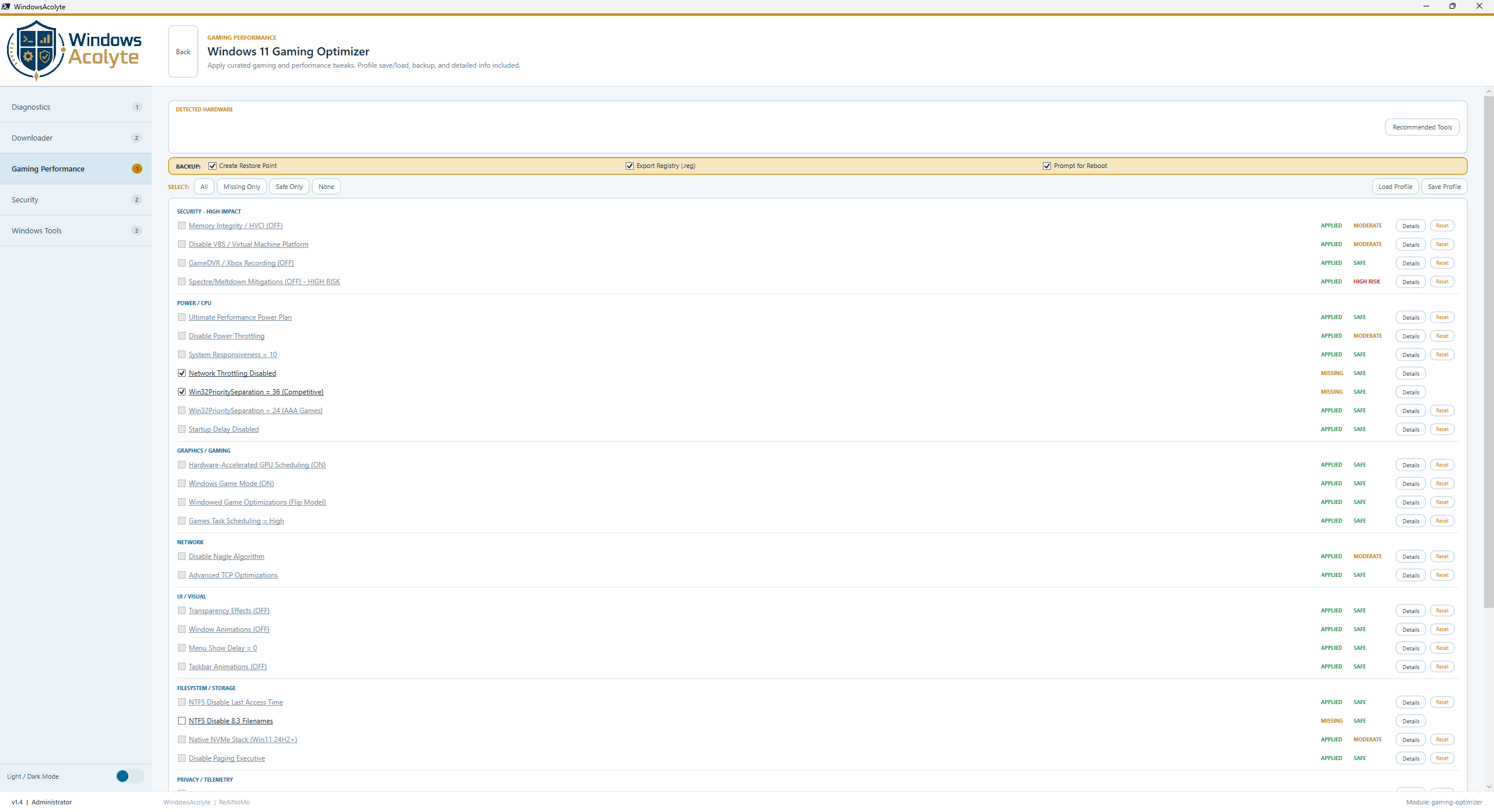Open the Windows Tools section
1494x812 pixels.
(76, 230)
